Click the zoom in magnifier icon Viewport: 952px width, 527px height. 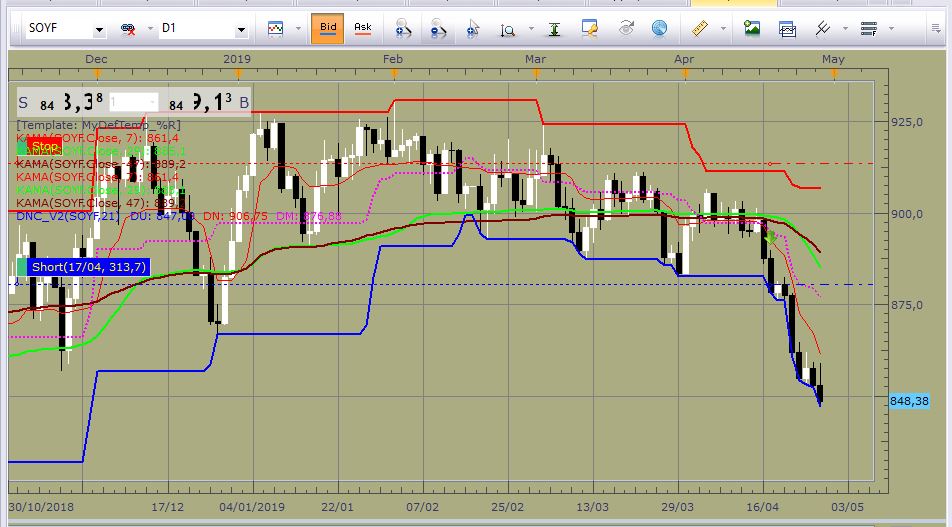(x=403, y=28)
